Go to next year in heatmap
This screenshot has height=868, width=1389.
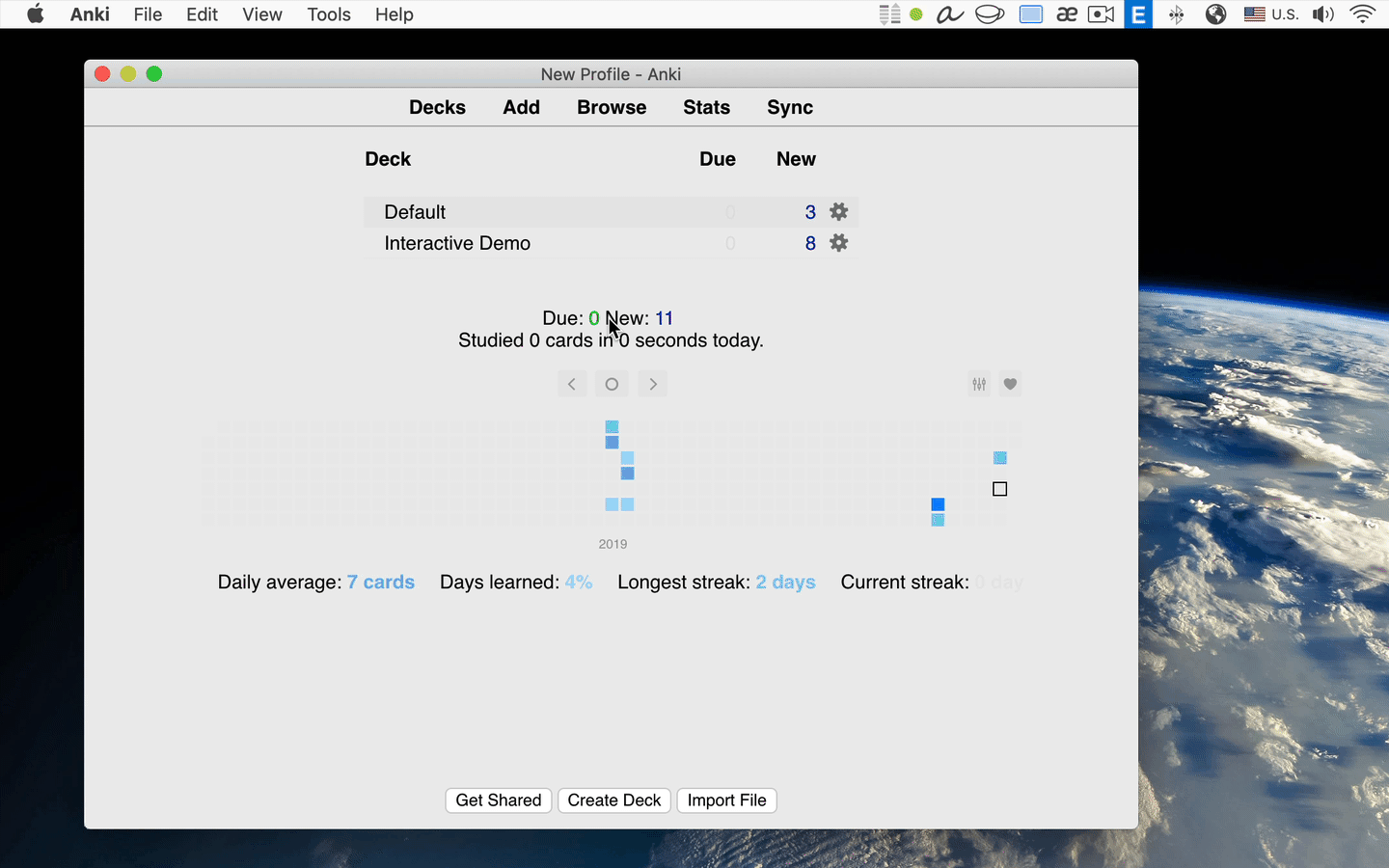(x=653, y=384)
